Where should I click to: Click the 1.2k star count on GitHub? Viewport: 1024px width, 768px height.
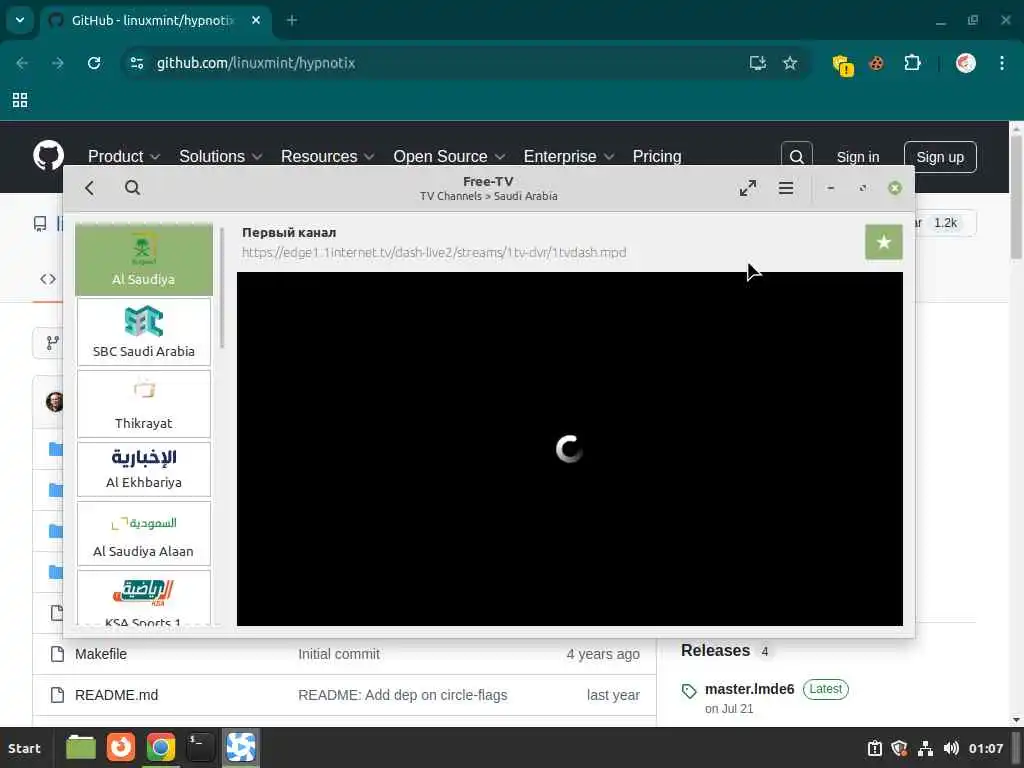(945, 223)
